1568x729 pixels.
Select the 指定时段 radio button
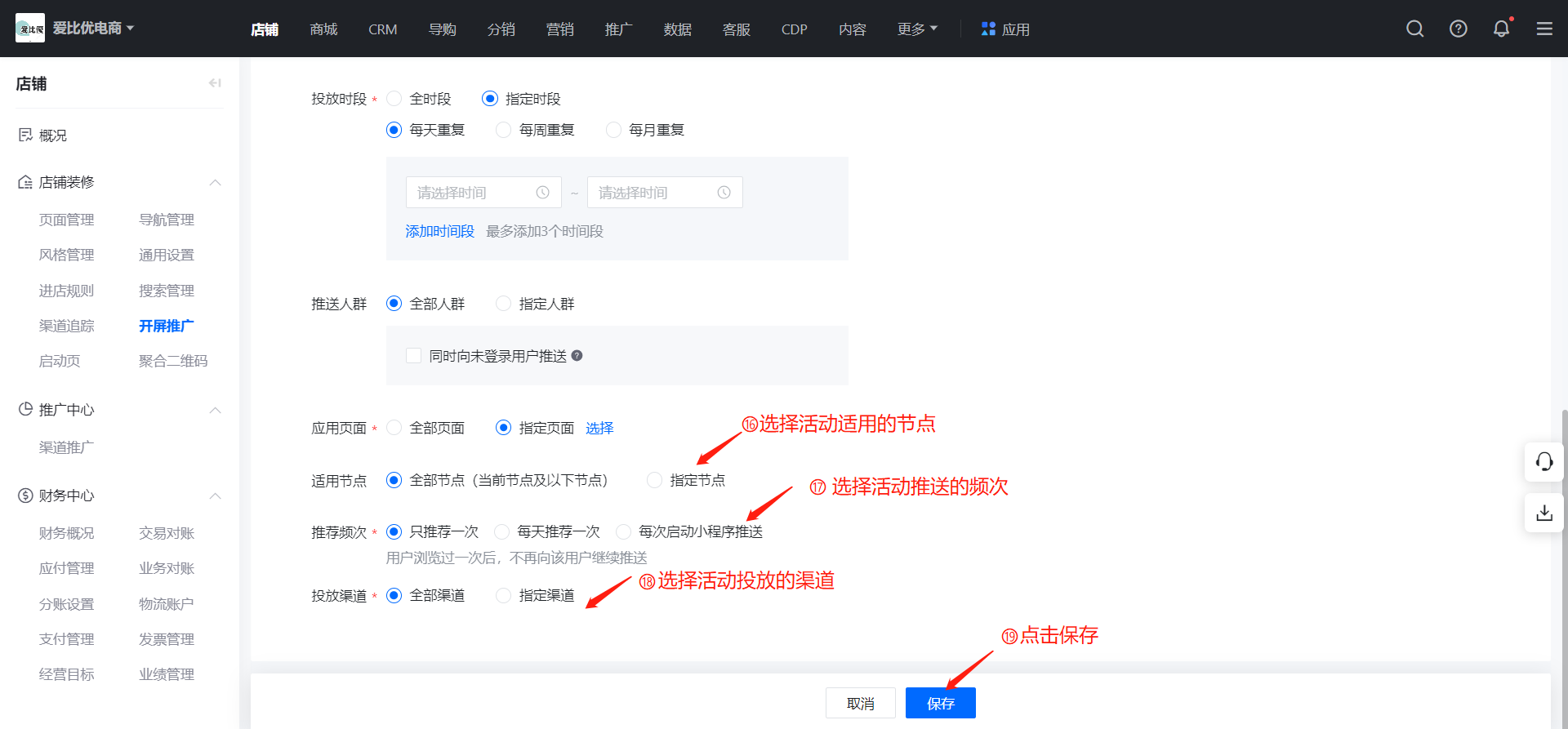click(490, 99)
